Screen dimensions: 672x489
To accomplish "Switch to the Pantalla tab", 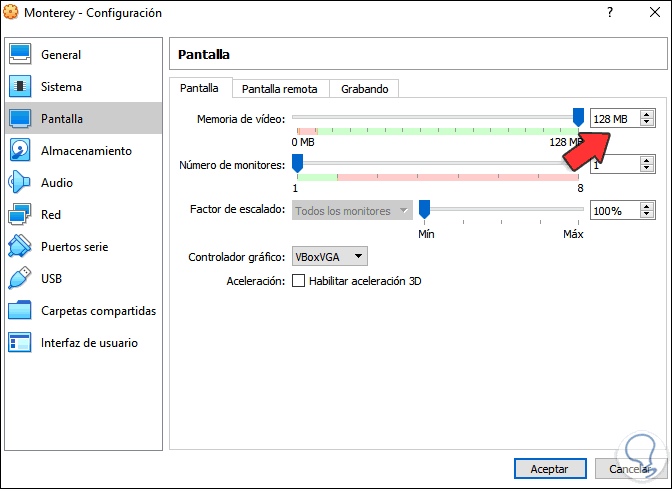I will coord(199,88).
